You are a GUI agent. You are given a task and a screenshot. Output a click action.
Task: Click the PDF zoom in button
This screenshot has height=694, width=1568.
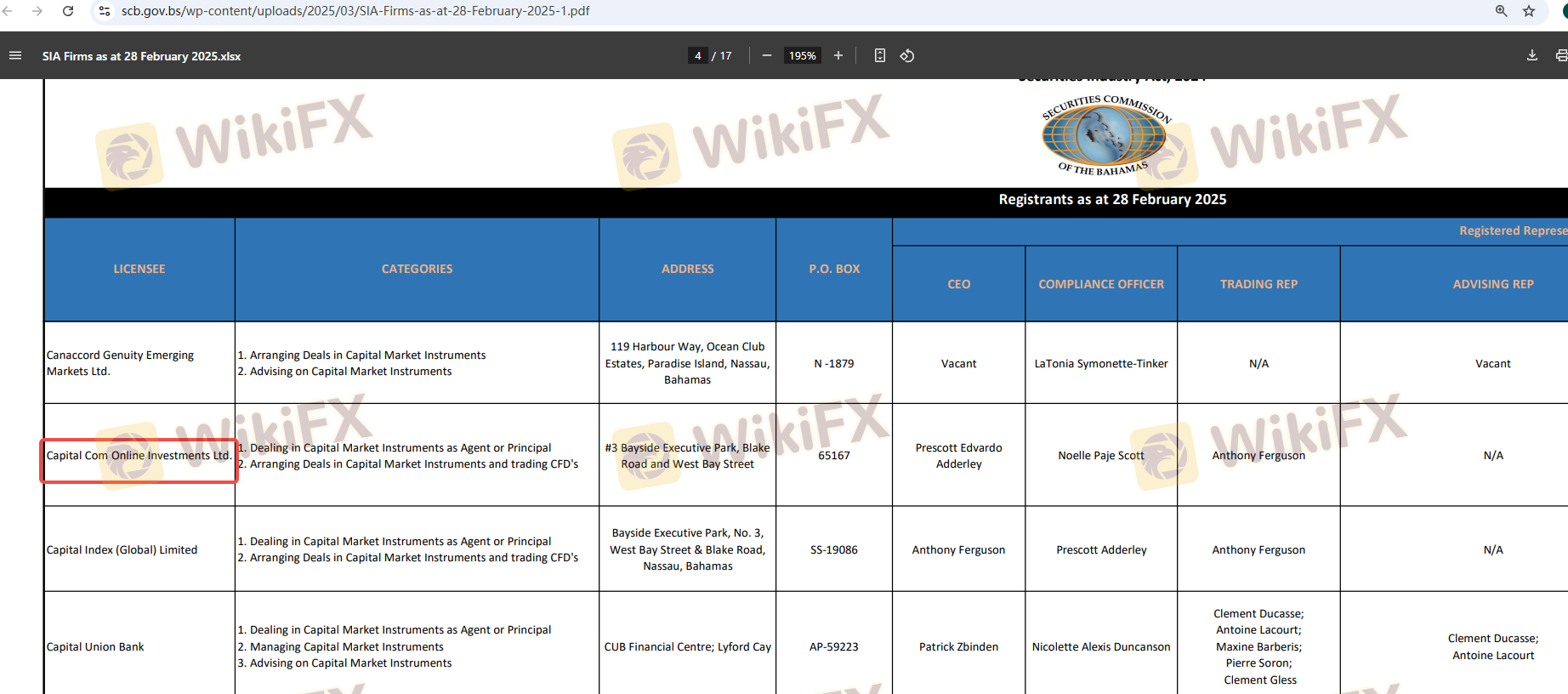(838, 56)
